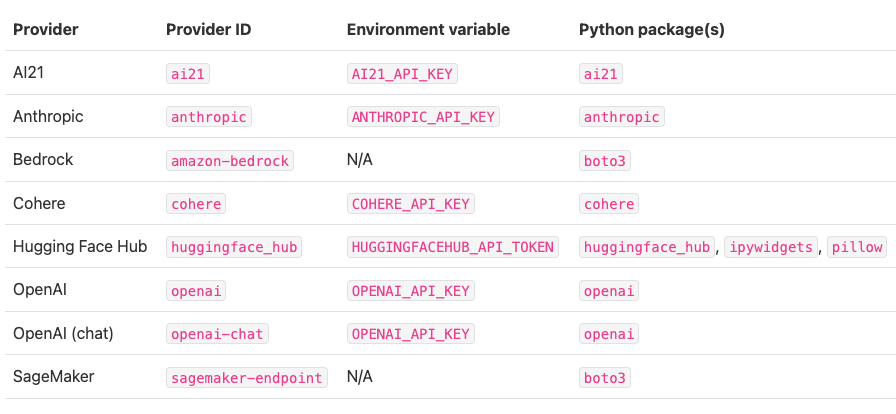
Task: Click the huggingface_hub provider ID
Action: coord(234,247)
